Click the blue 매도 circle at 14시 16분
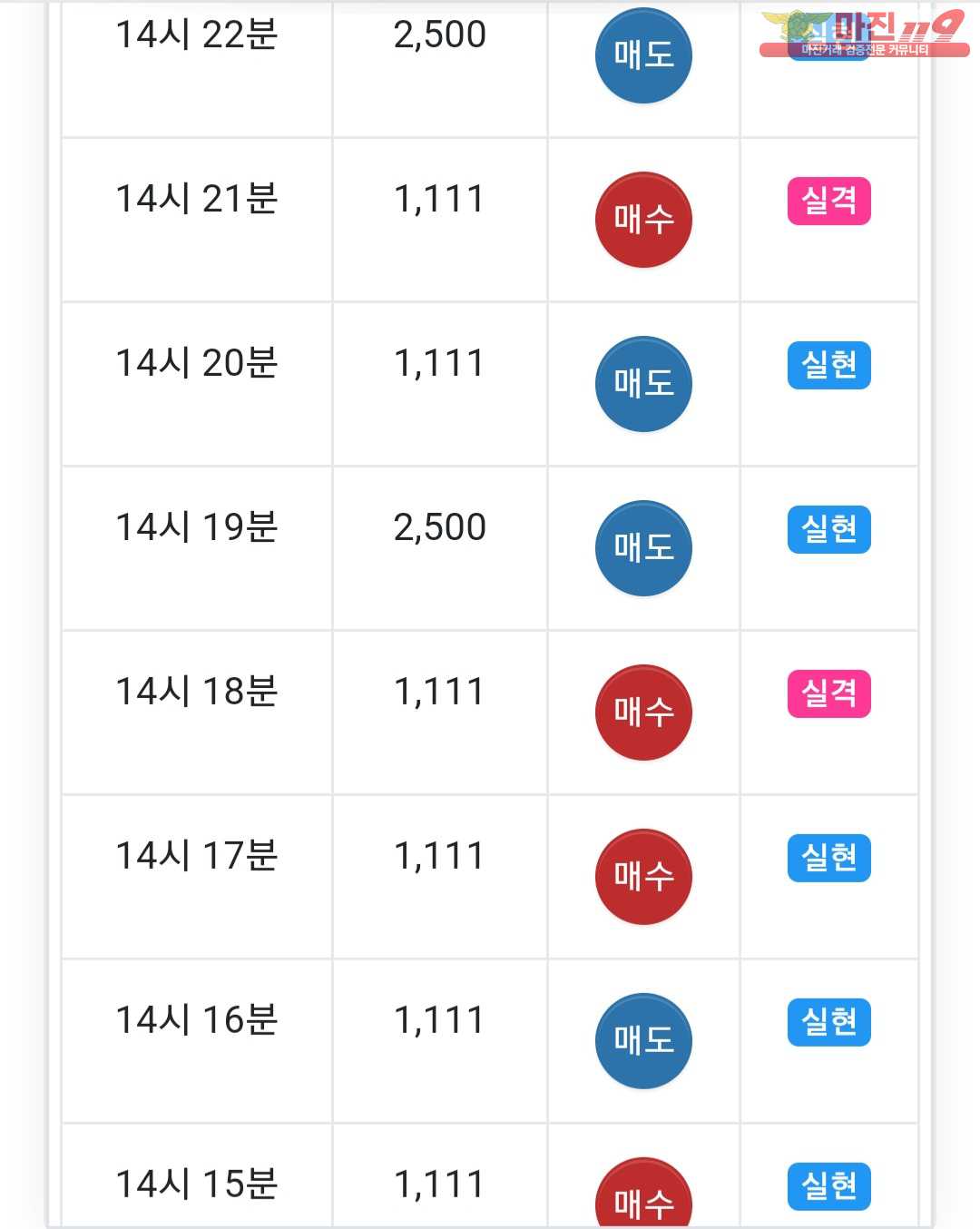 (x=643, y=1041)
